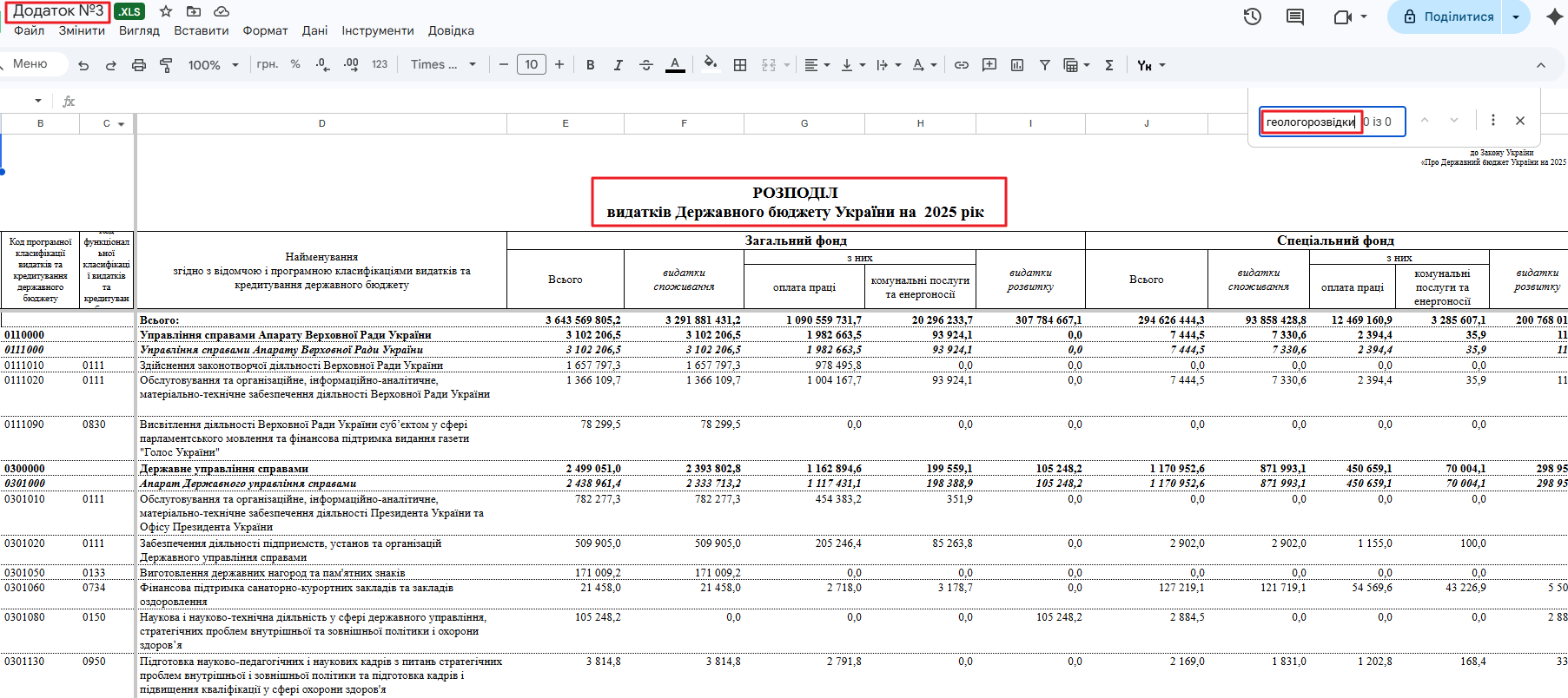
Task: Expand the name box dropdown
Action: pyautogui.click(x=38, y=101)
